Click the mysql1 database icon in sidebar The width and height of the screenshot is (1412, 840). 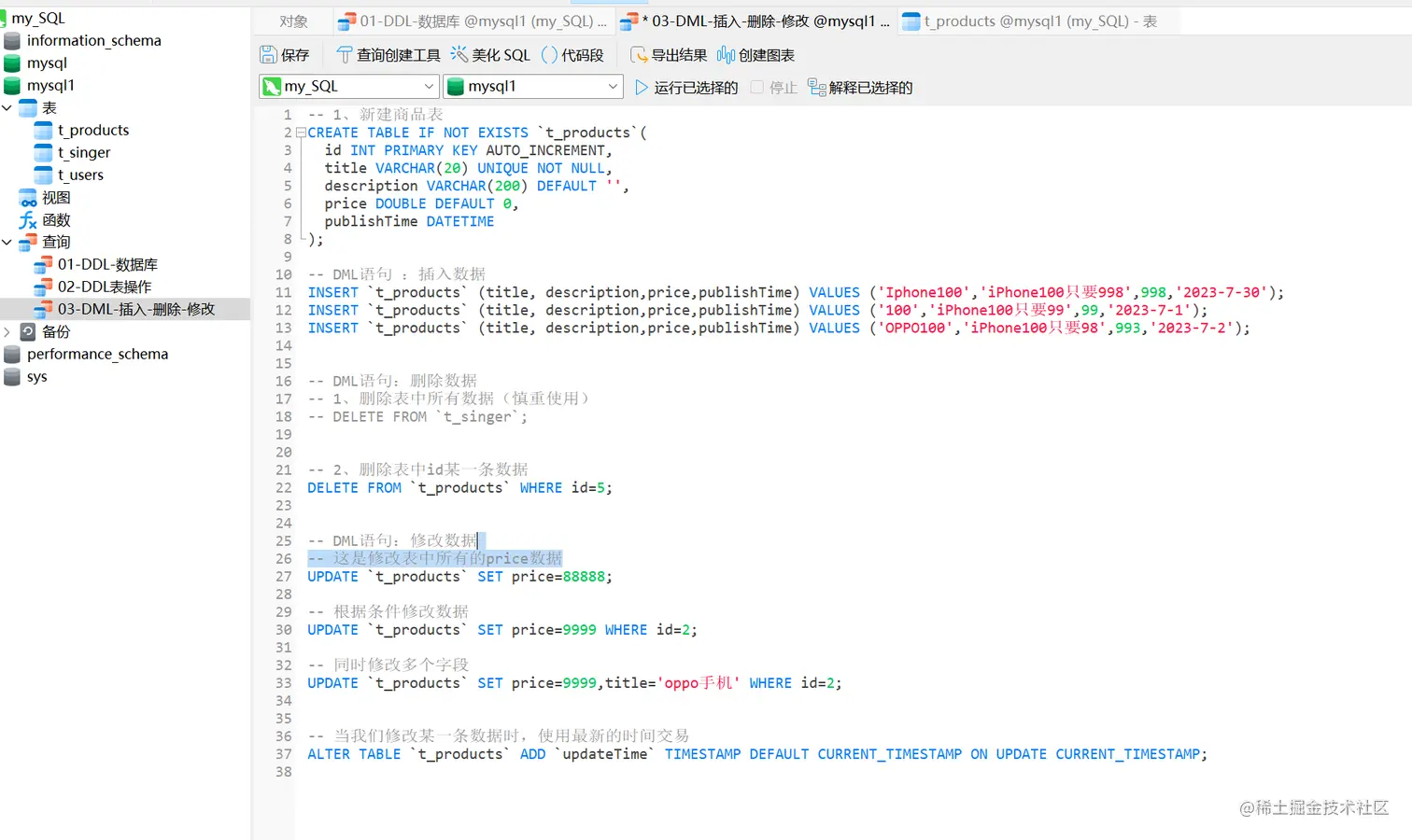coord(12,85)
